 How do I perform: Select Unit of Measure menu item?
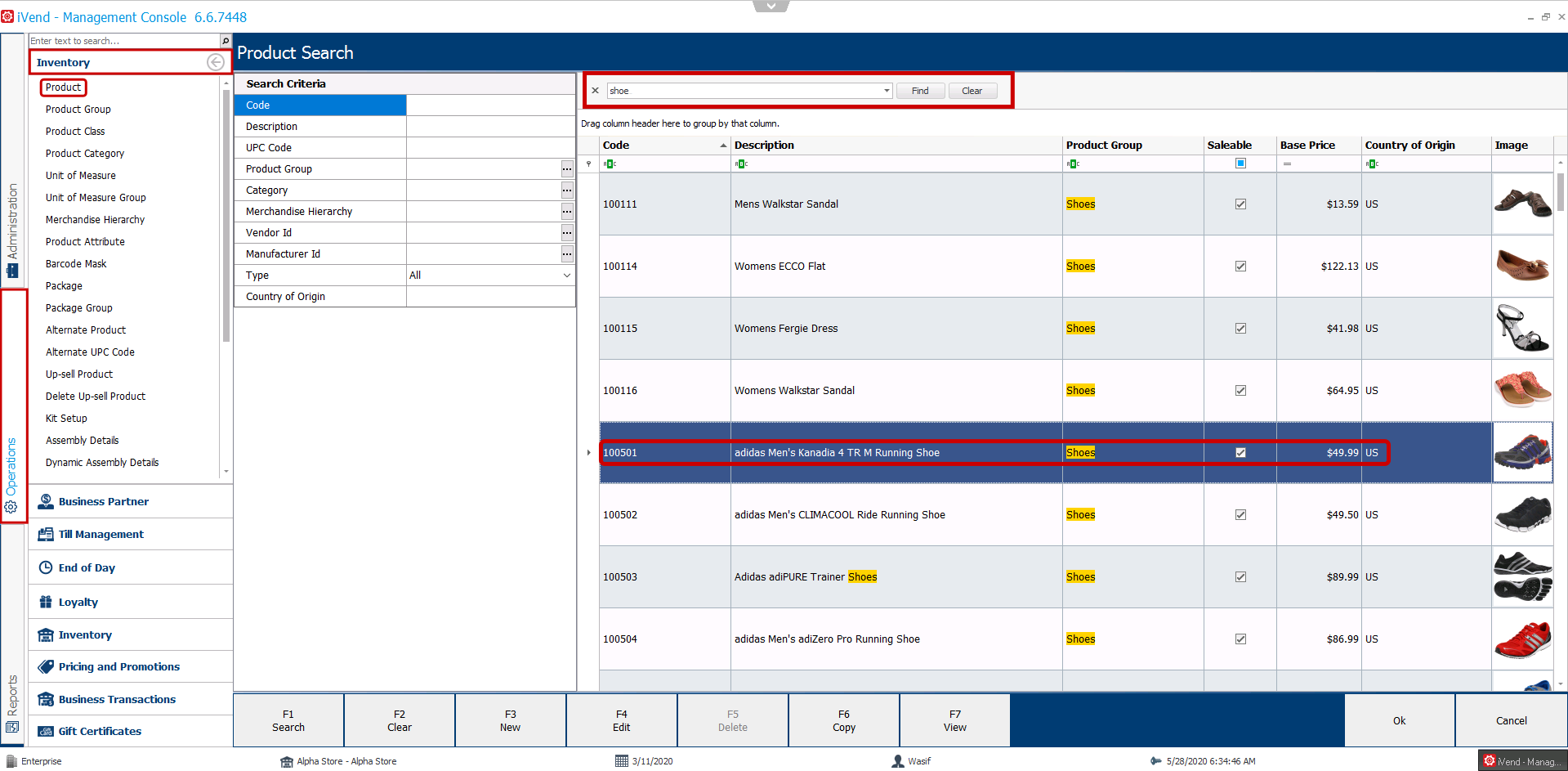tap(81, 176)
